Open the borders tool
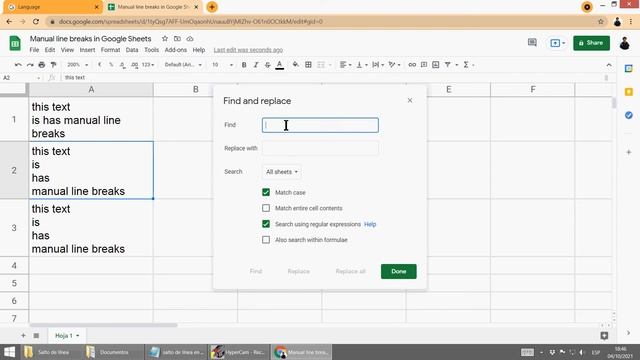The width and height of the screenshot is (640, 360). tap(308, 65)
